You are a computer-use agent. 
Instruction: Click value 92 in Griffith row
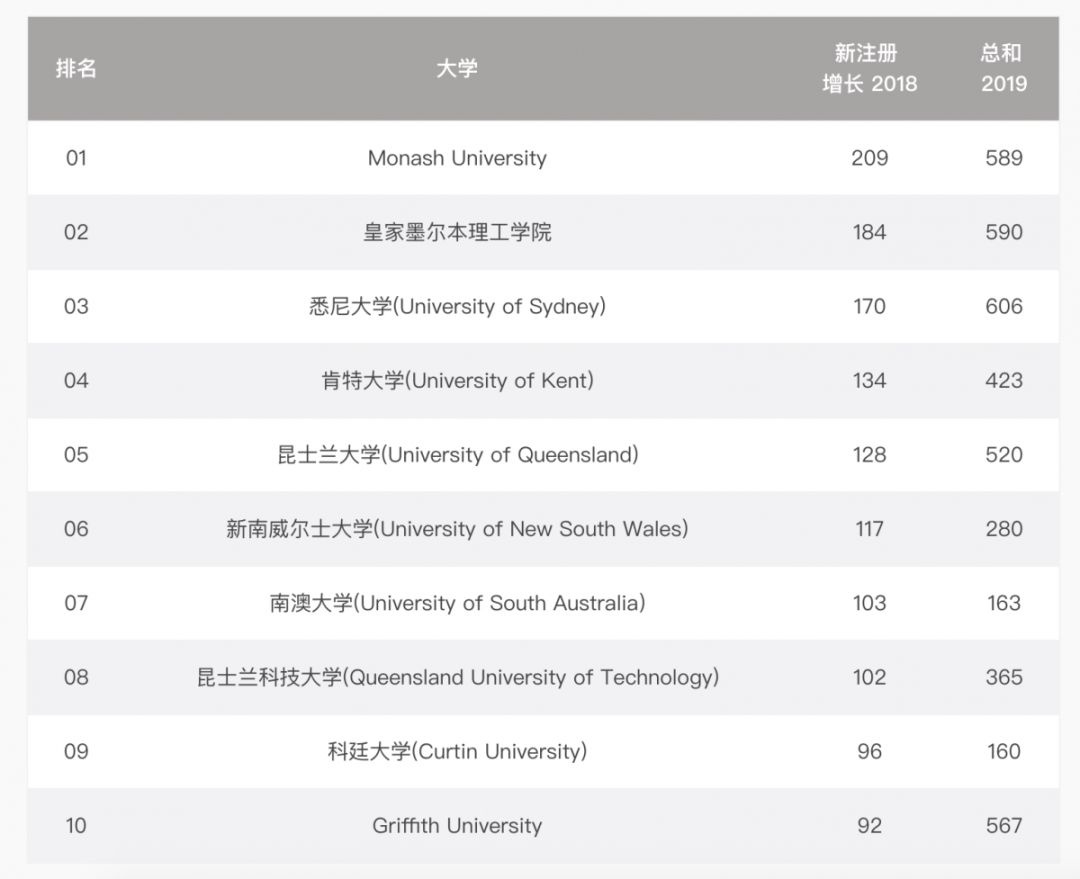(x=869, y=826)
